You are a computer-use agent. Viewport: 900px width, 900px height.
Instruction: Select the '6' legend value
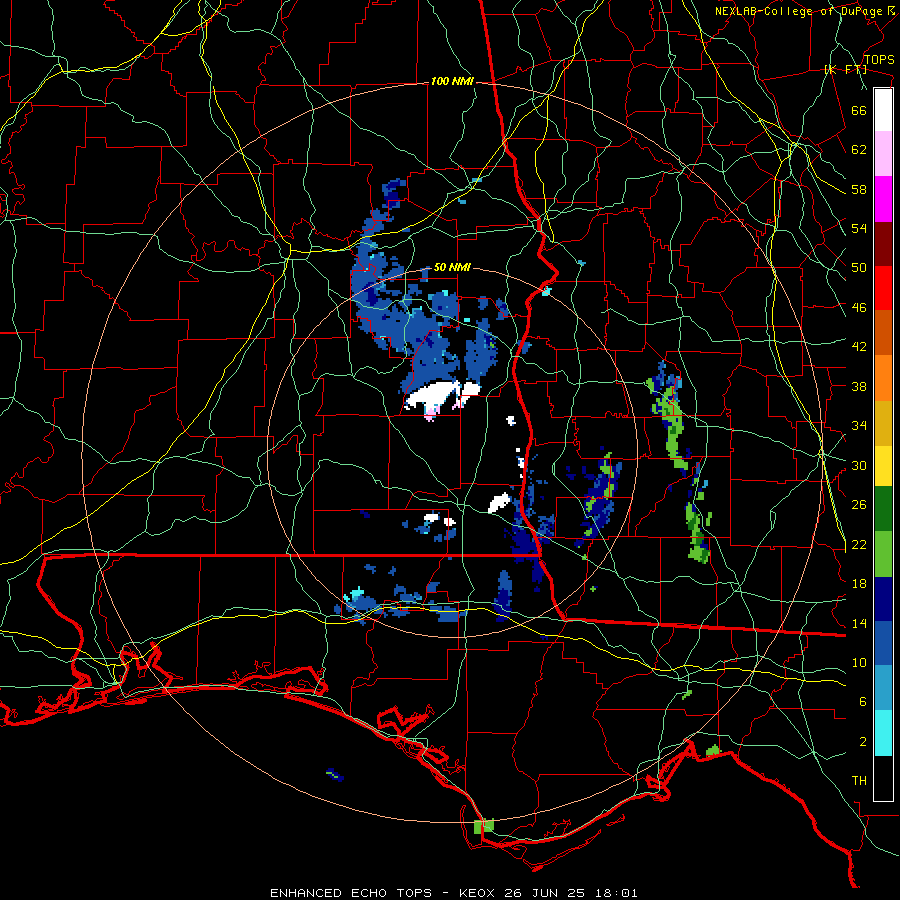pyautogui.click(x=862, y=702)
